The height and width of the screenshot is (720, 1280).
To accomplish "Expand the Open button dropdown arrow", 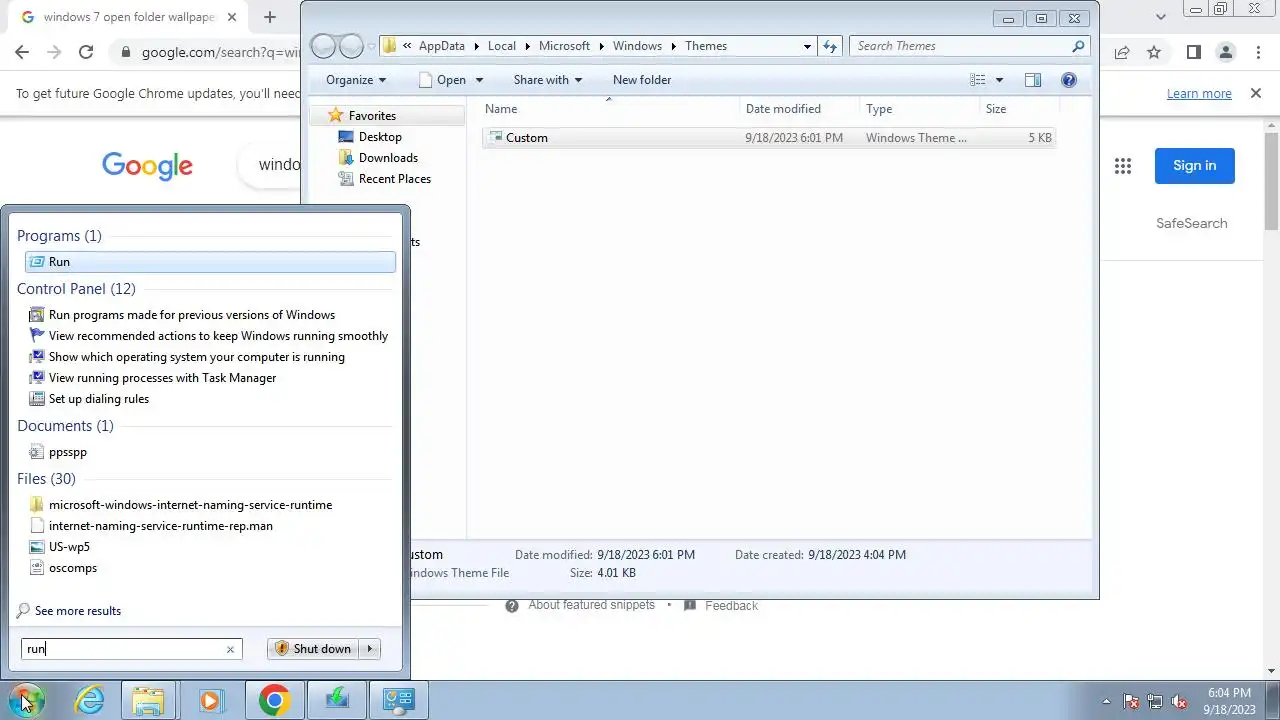I will (479, 80).
